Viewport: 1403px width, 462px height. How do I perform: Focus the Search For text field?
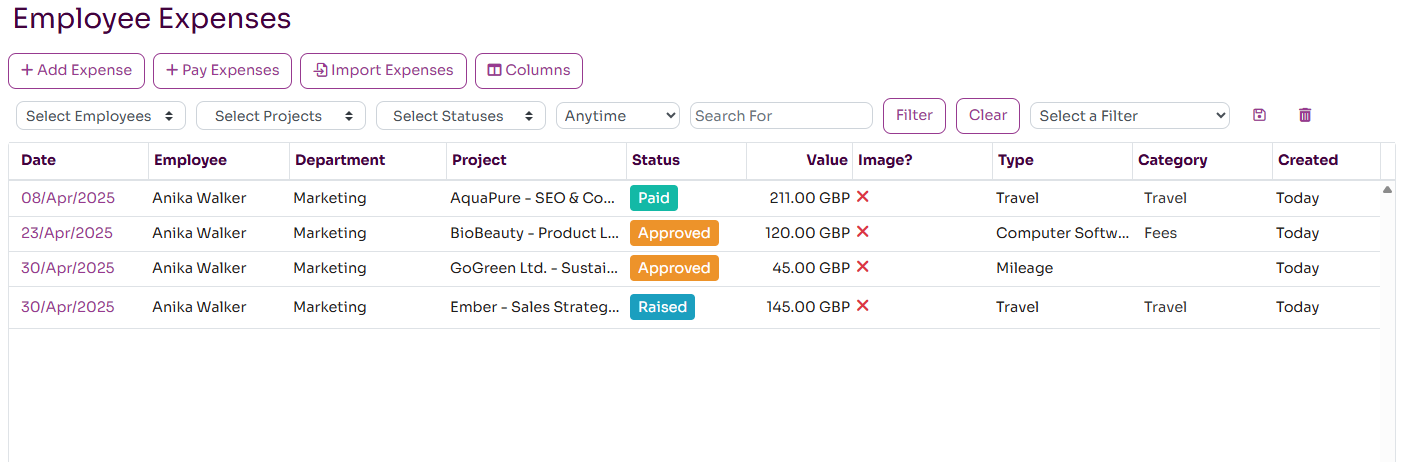(781, 116)
